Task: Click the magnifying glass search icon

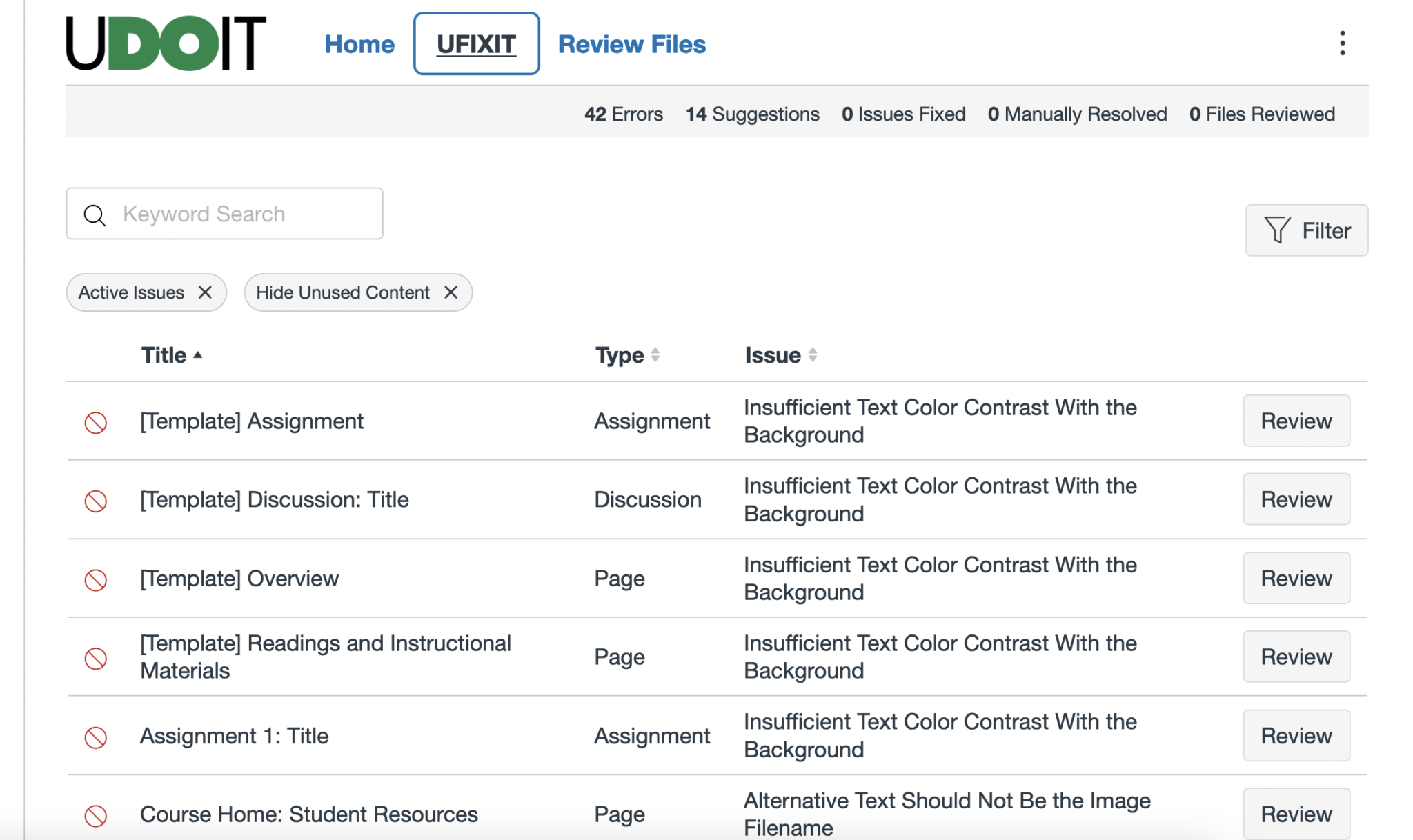Action: click(95, 214)
